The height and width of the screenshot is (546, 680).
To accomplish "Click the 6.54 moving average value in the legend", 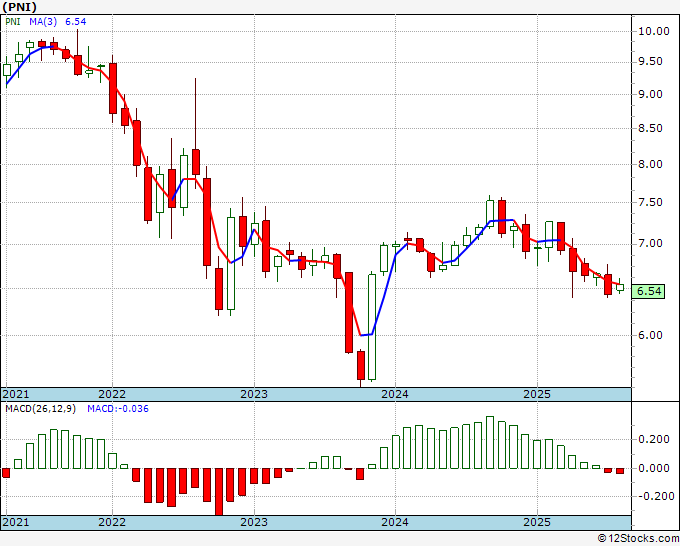I will pyautogui.click(x=75, y=21).
